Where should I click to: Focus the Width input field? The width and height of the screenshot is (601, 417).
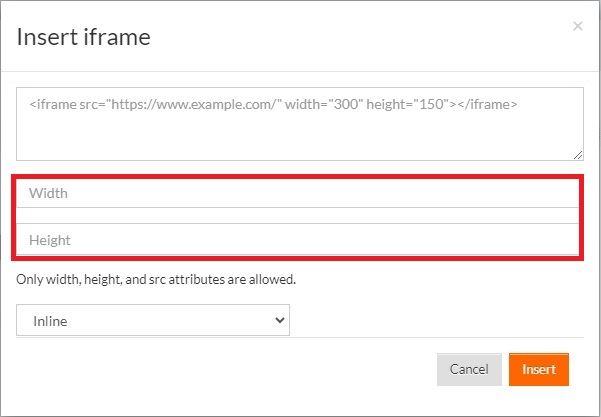click(x=297, y=193)
